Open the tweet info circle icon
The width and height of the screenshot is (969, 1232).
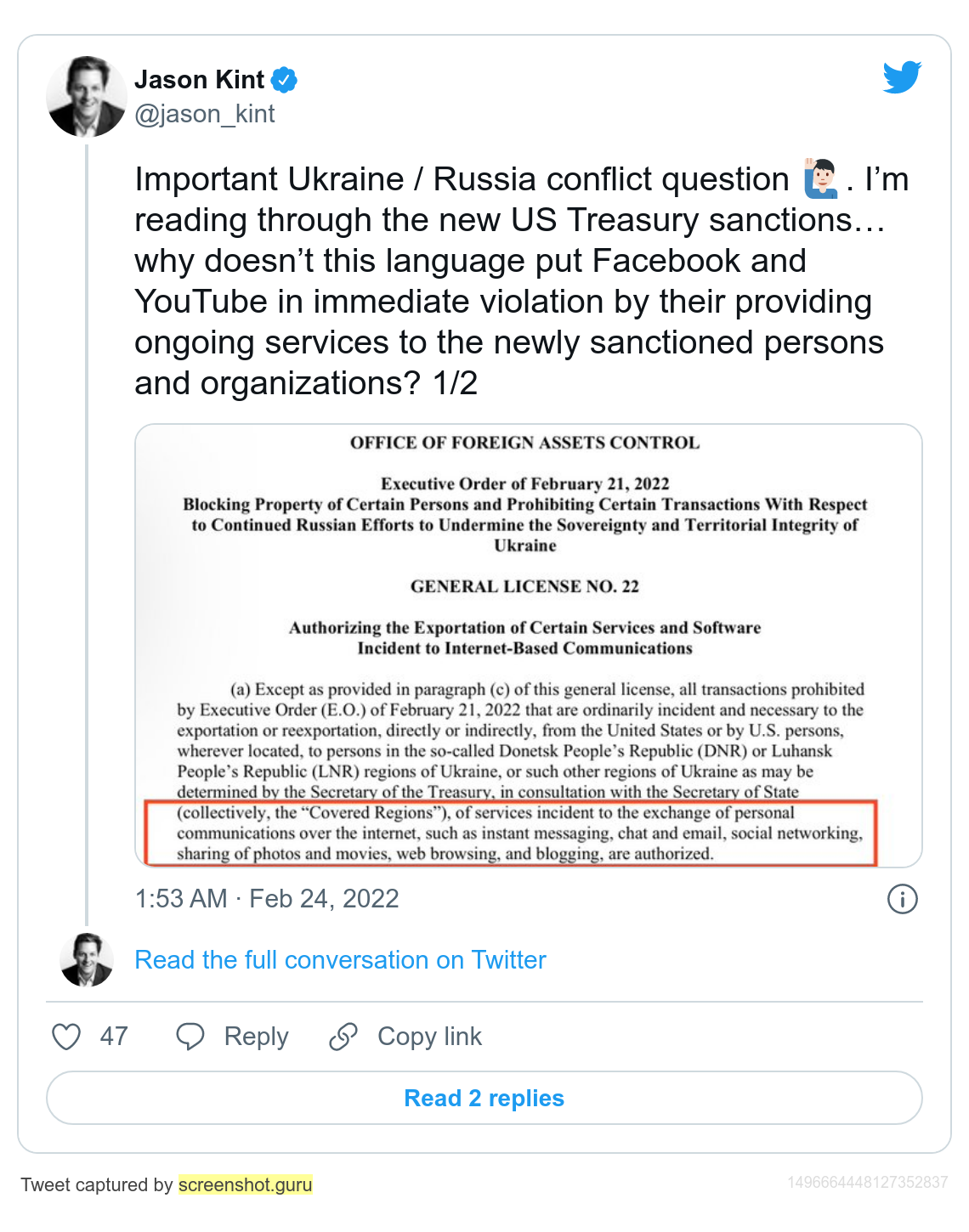click(902, 899)
